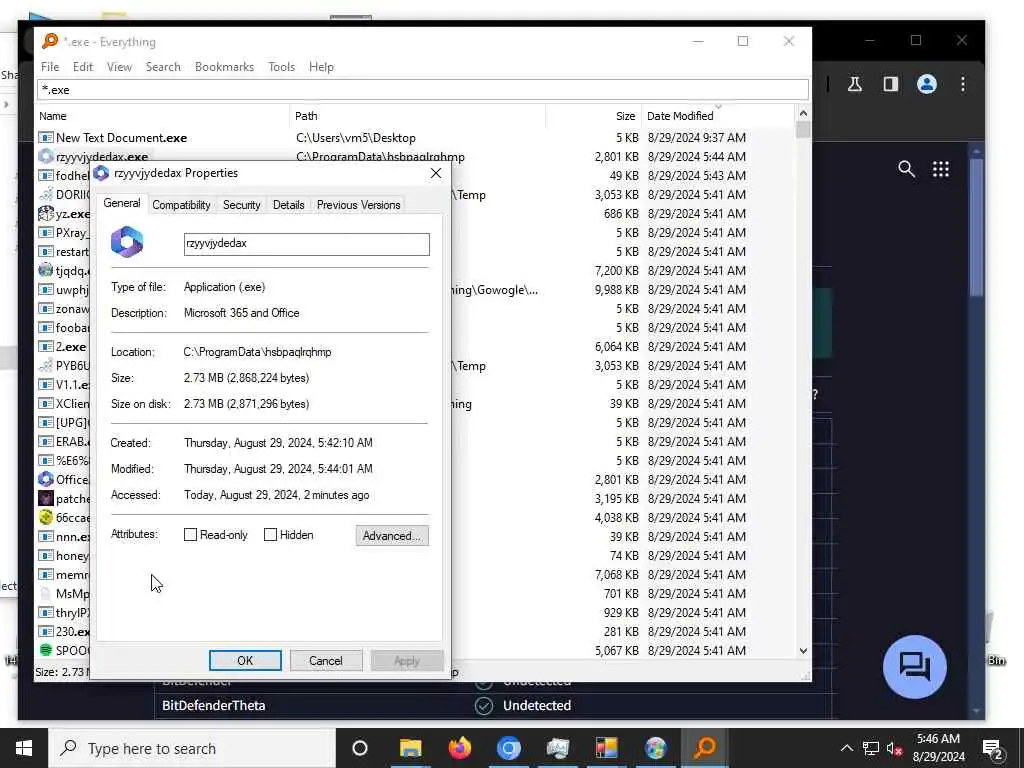The image size is (1024, 768).
Task: Close the rzyyvjydedax Properties dialog
Action: point(436,173)
